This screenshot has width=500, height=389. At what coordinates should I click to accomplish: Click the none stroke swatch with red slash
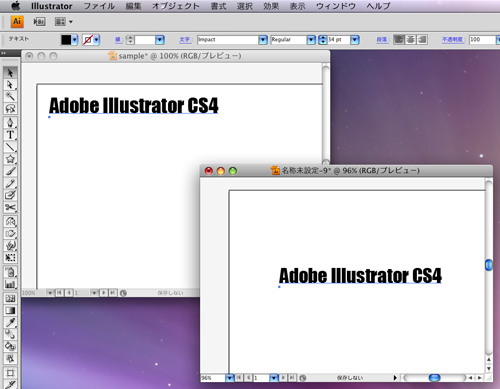(88, 40)
